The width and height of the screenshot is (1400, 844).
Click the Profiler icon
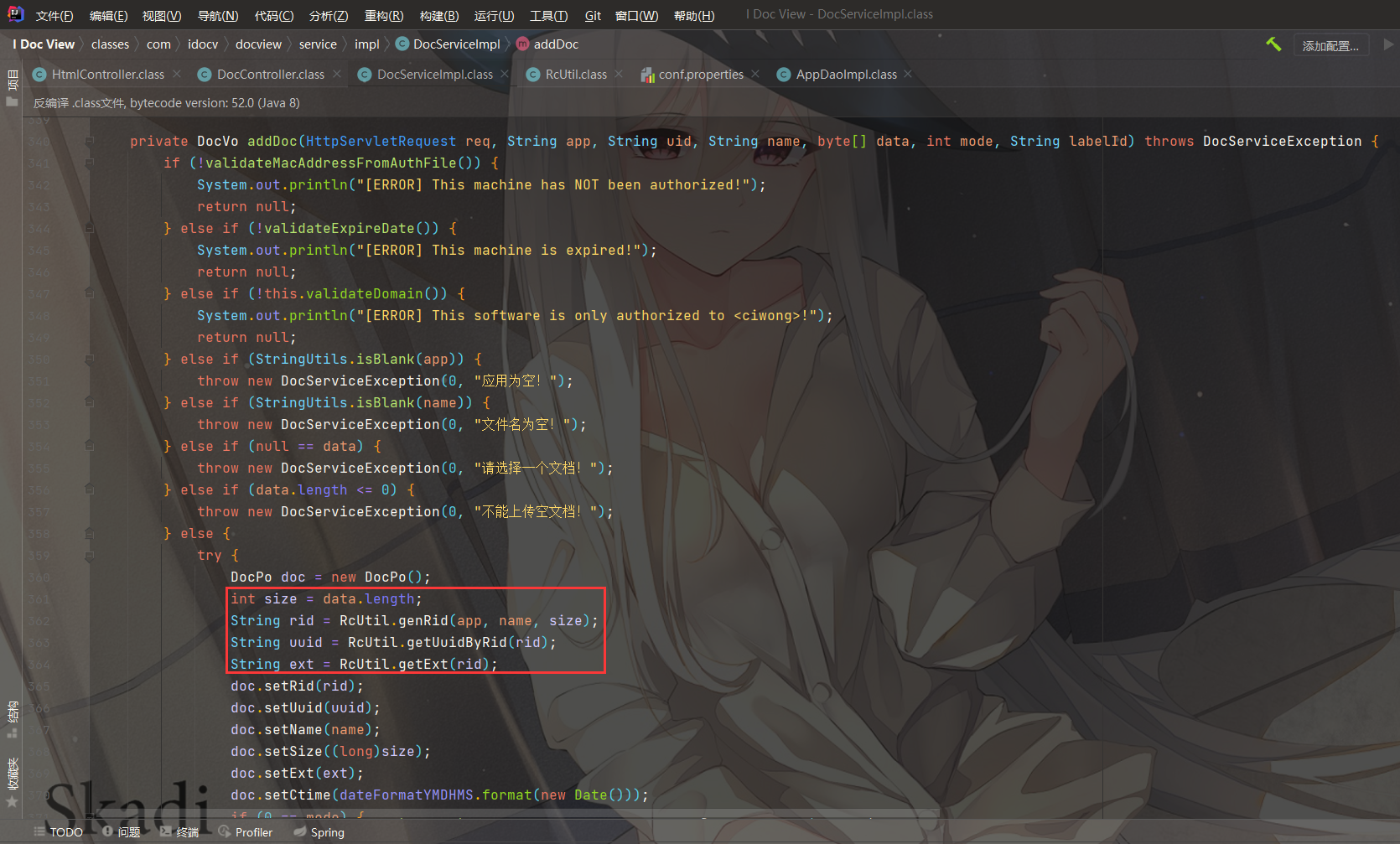224,831
